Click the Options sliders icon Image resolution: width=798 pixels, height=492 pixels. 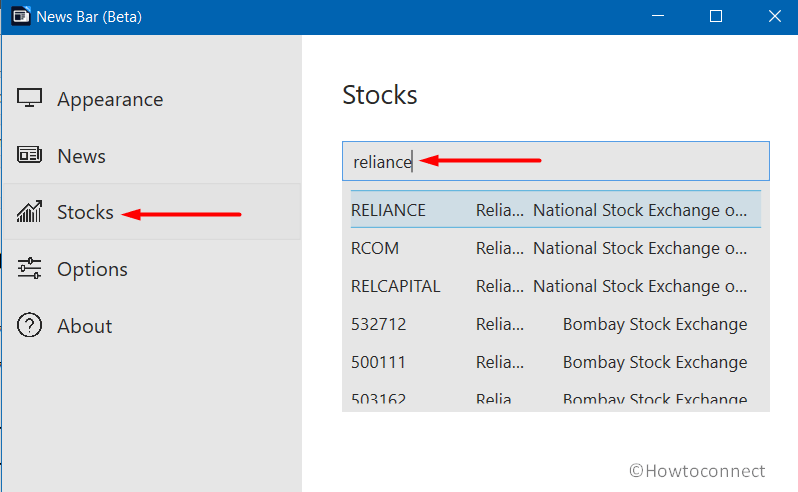(x=29, y=268)
